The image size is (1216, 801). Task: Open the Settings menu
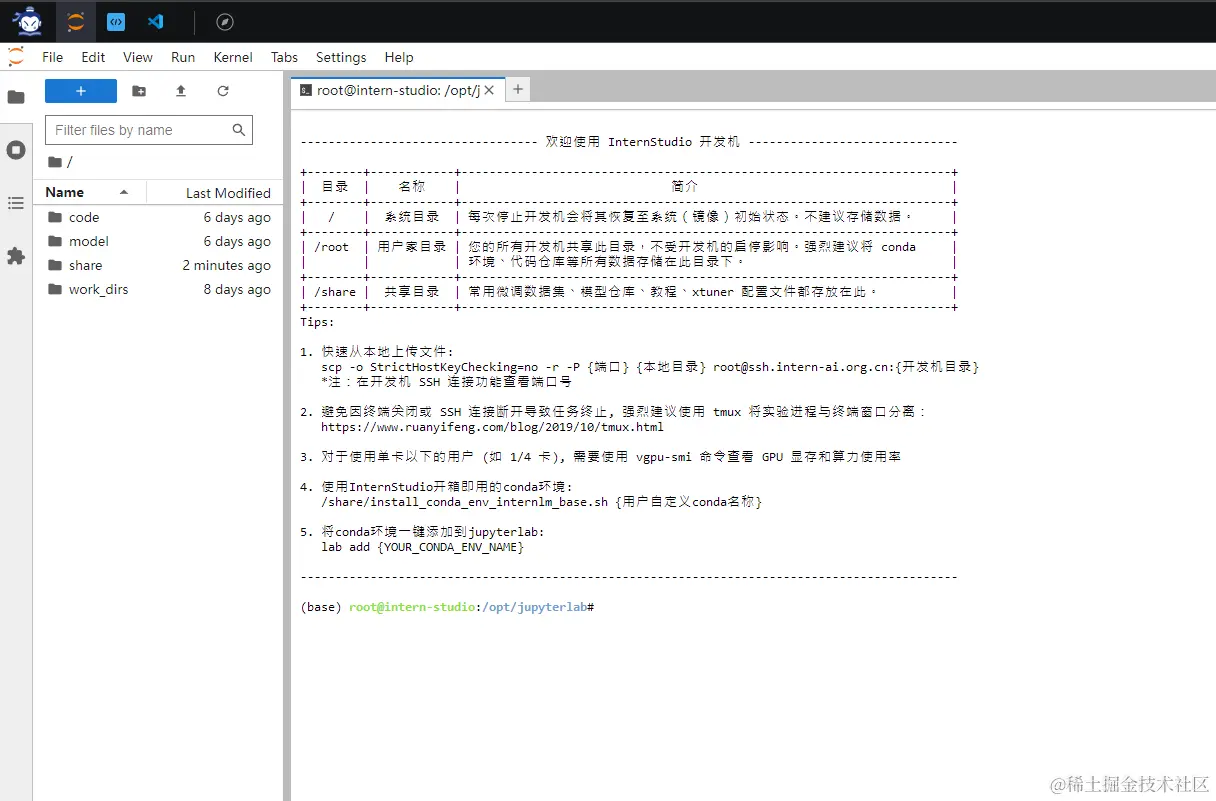tap(341, 57)
